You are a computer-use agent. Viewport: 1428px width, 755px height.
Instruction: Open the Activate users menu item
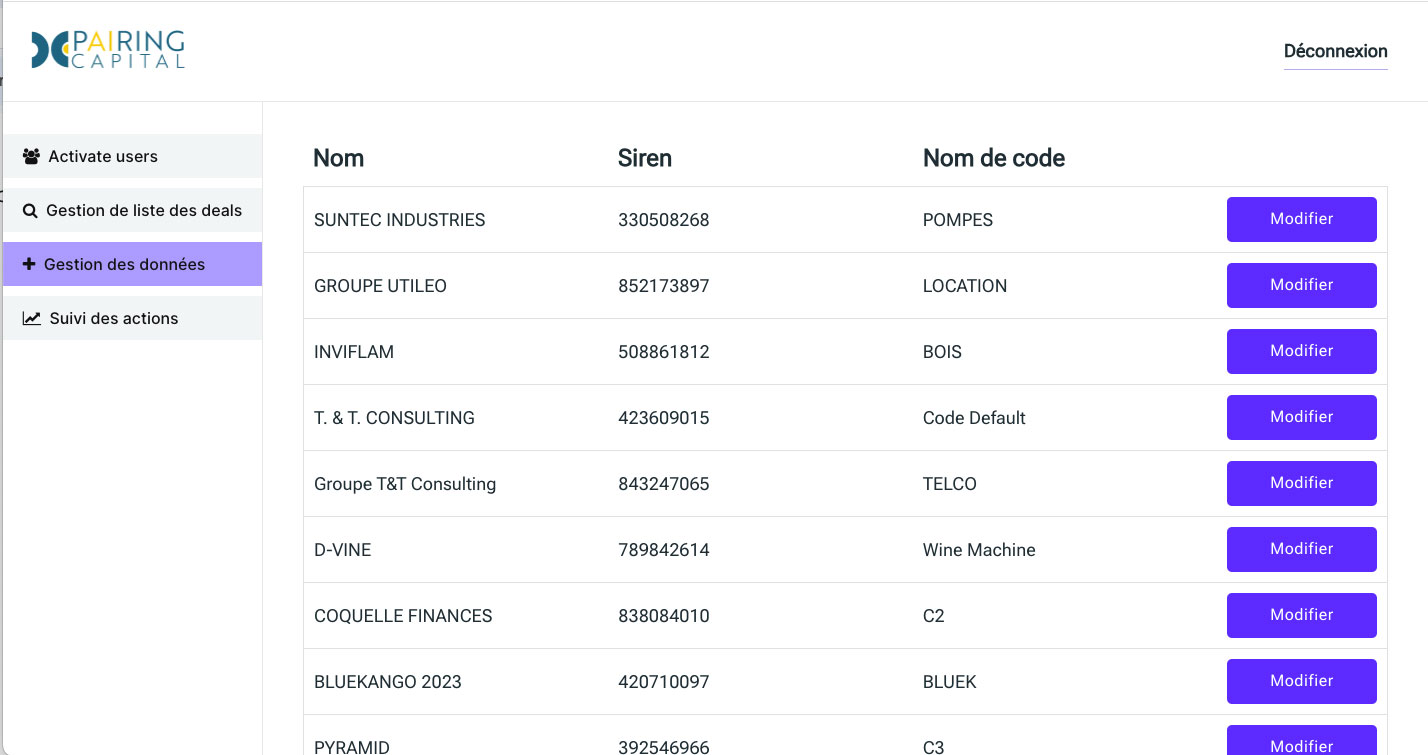pyautogui.click(x=132, y=156)
